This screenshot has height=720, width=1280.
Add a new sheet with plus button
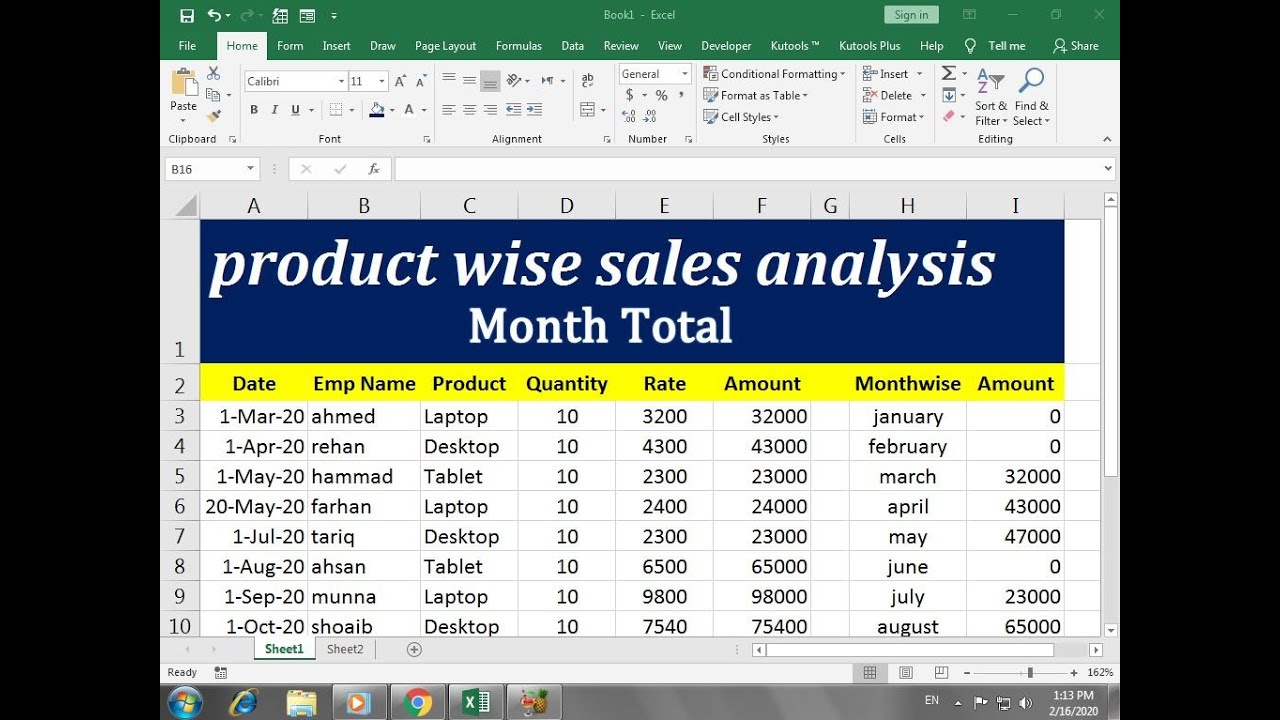coord(414,649)
